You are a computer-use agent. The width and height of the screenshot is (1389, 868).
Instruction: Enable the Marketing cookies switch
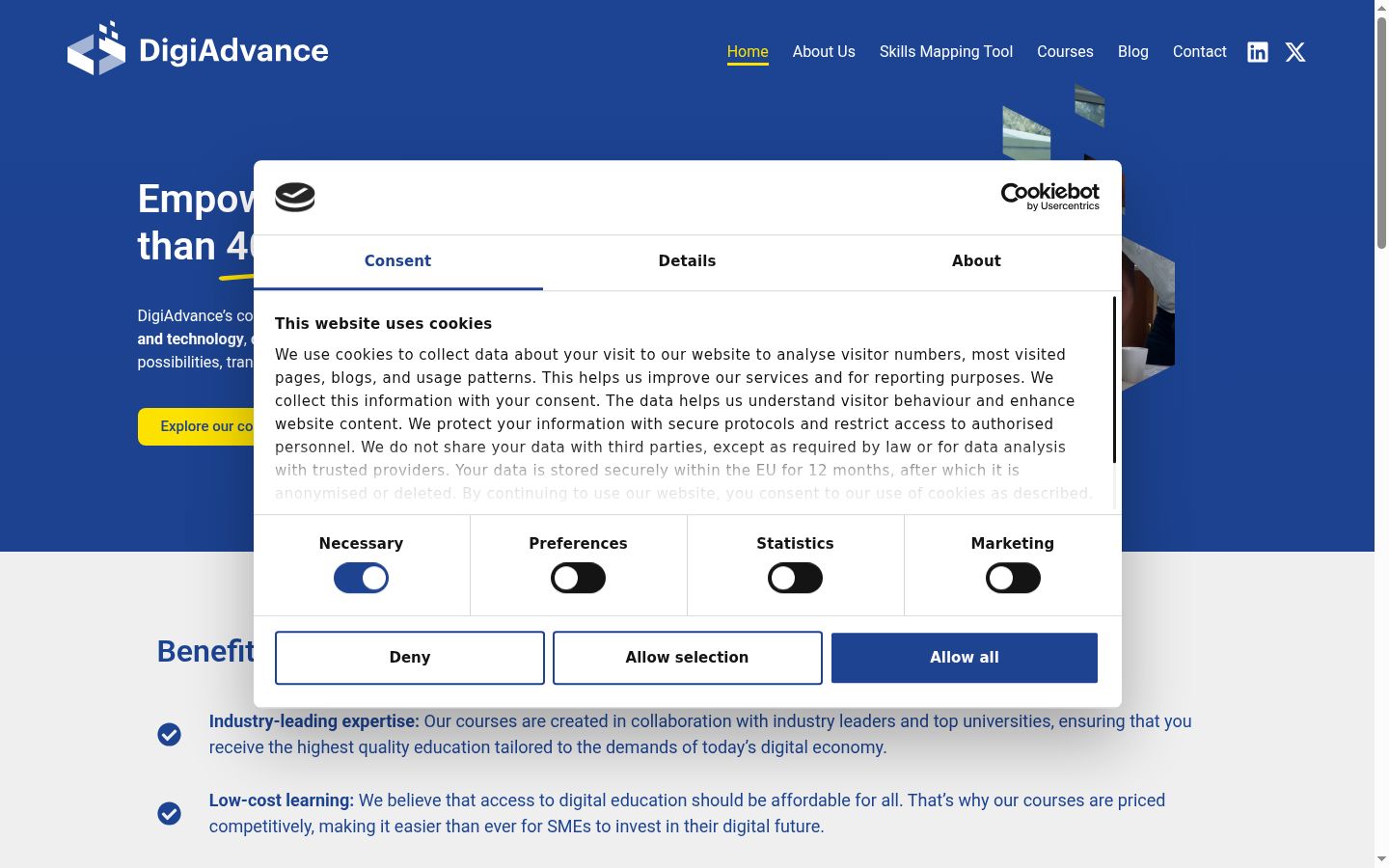pyautogui.click(x=1013, y=578)
